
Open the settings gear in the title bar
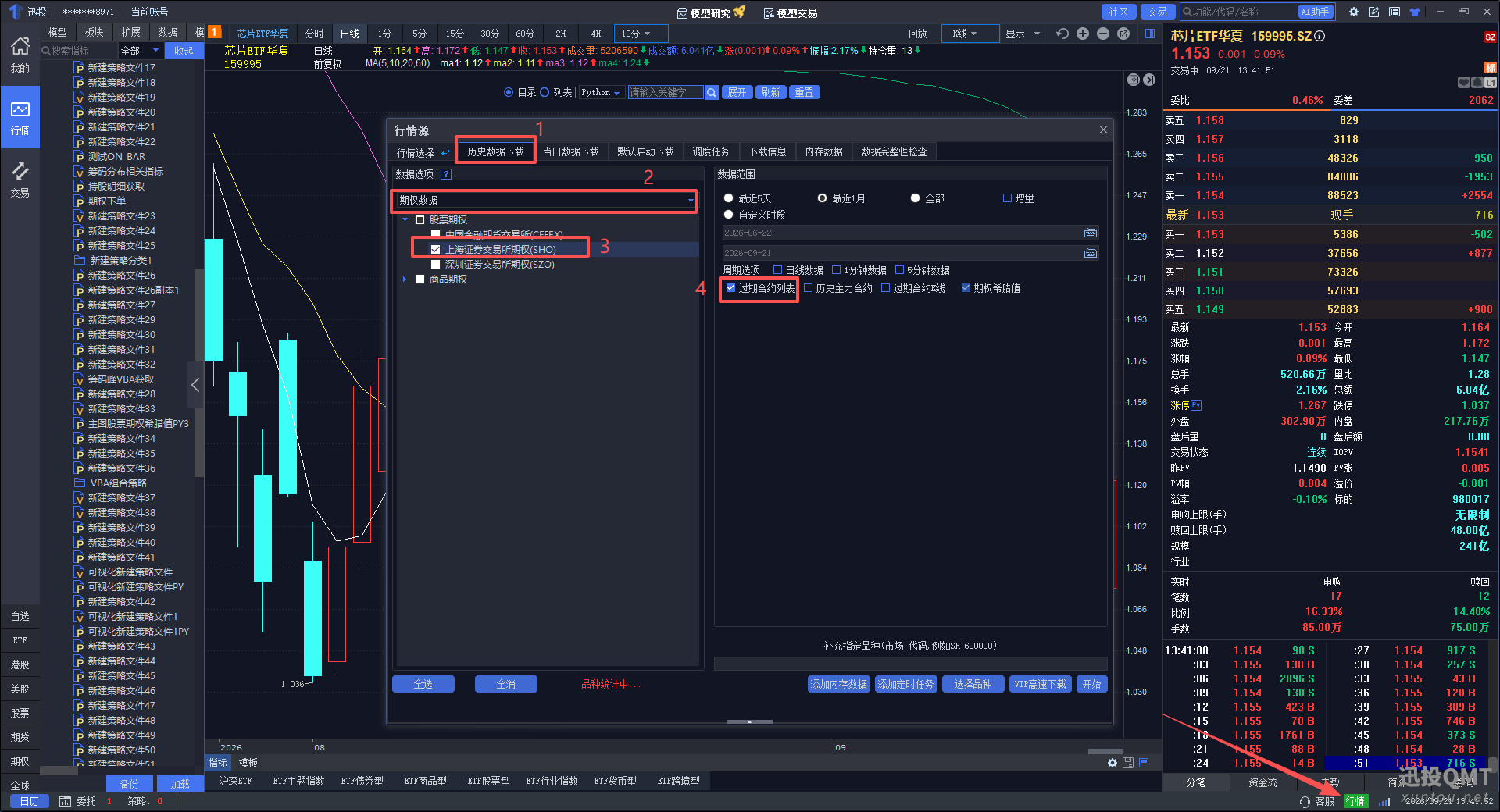tap(1354, 12)
